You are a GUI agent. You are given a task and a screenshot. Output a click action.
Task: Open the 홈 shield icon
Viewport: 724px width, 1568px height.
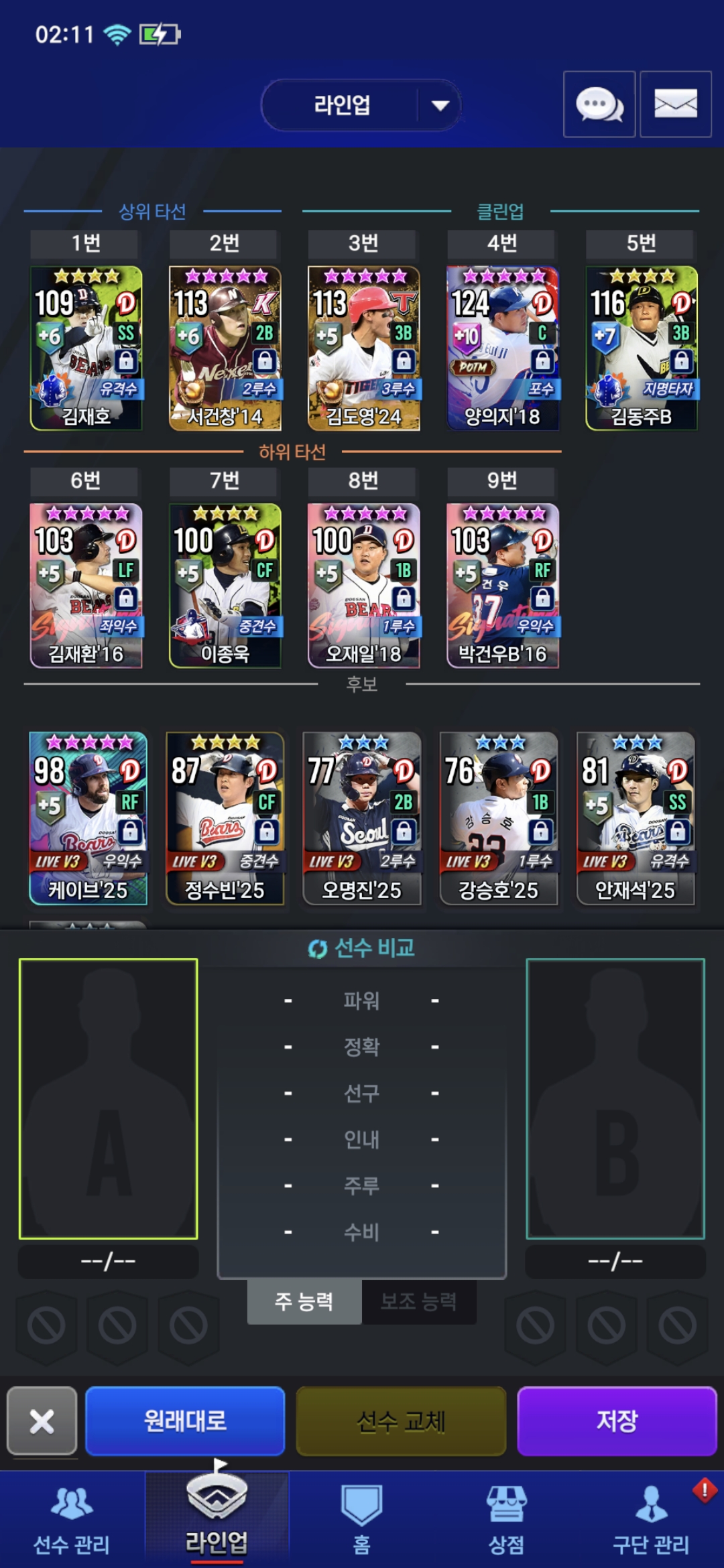pyautogui.click(x=361, y=1520)
